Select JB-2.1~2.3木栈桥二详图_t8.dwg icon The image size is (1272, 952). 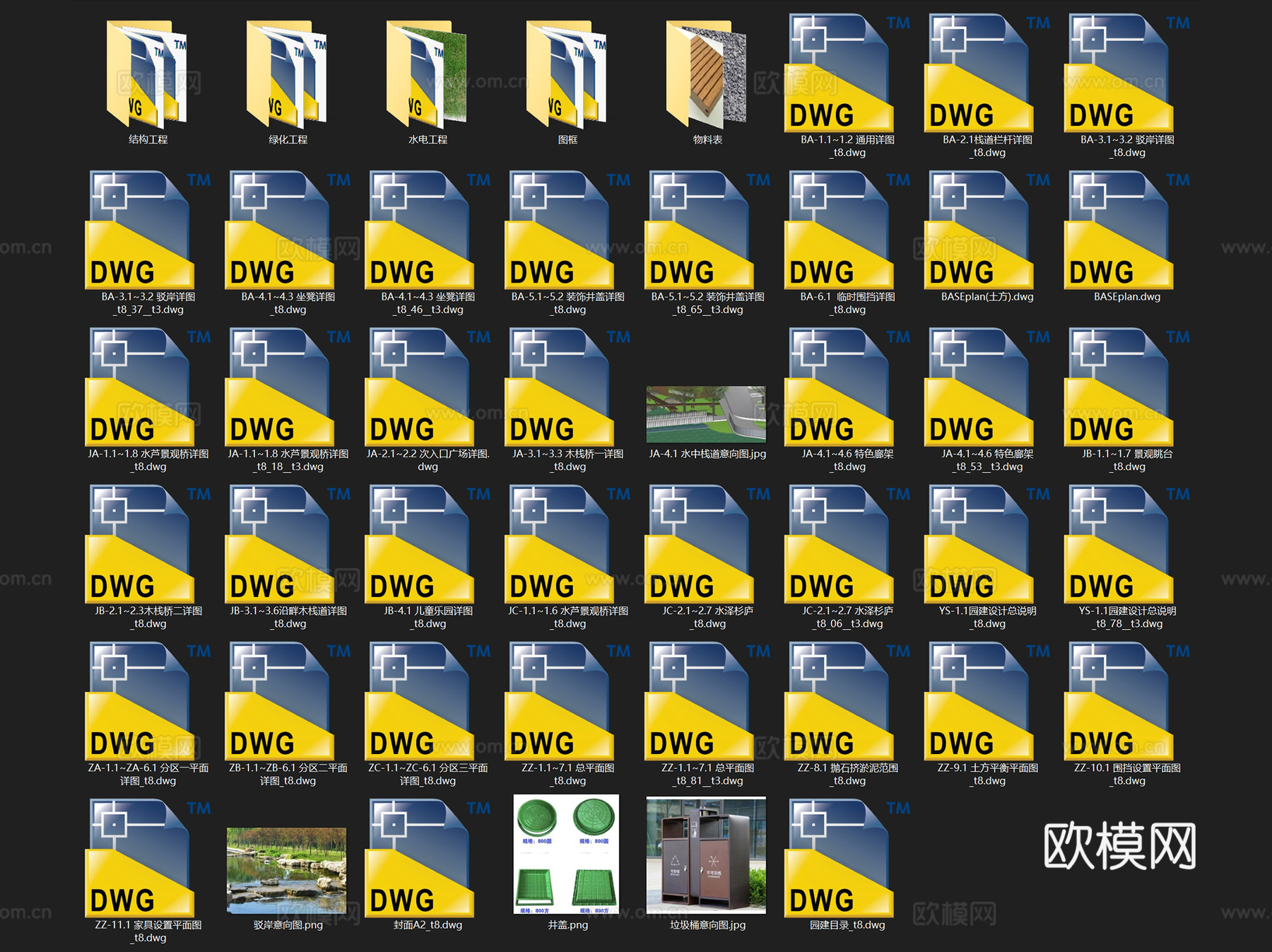147,543
